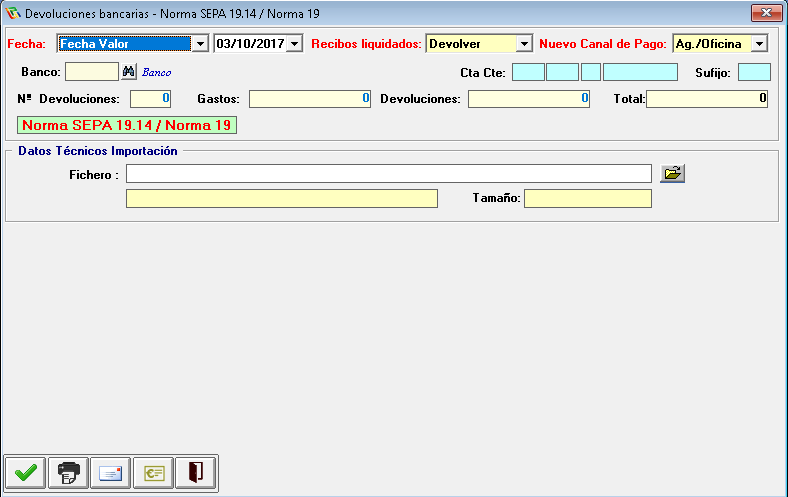Close the Devoluciones bancarias window
This screenshot has height=497, width=788.
766,13
